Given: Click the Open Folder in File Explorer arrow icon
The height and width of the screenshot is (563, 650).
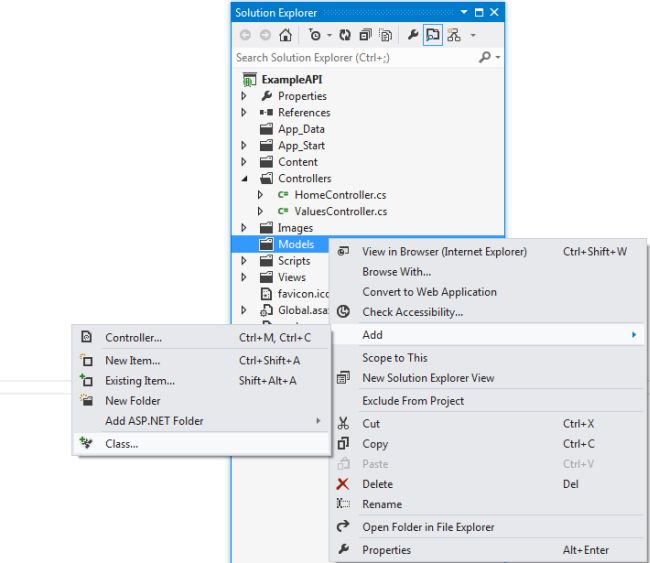Looking at the screenshot, I should click(343, 527).
